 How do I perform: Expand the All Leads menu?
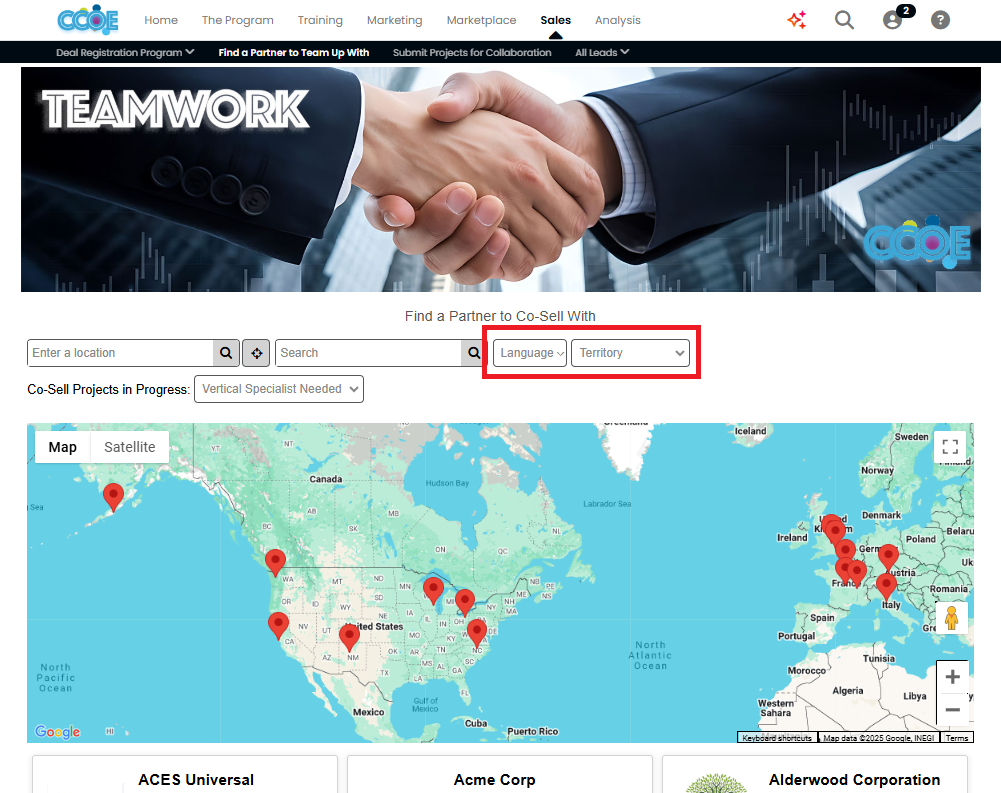tap(602, 52)
